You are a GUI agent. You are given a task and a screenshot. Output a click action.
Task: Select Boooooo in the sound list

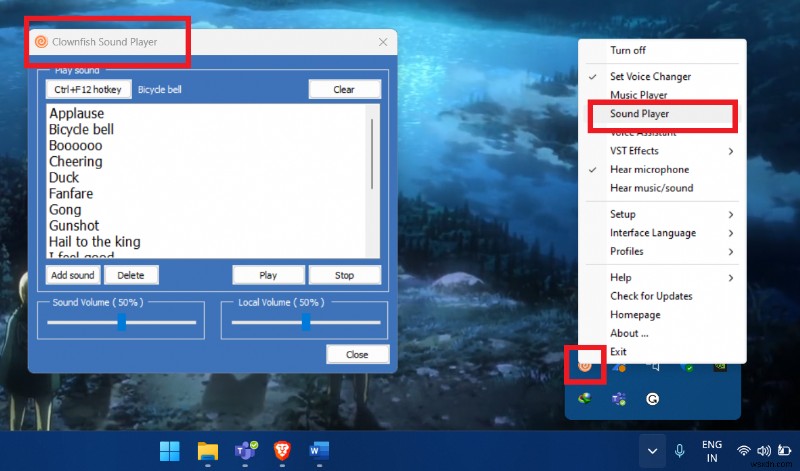click(76, 145)
